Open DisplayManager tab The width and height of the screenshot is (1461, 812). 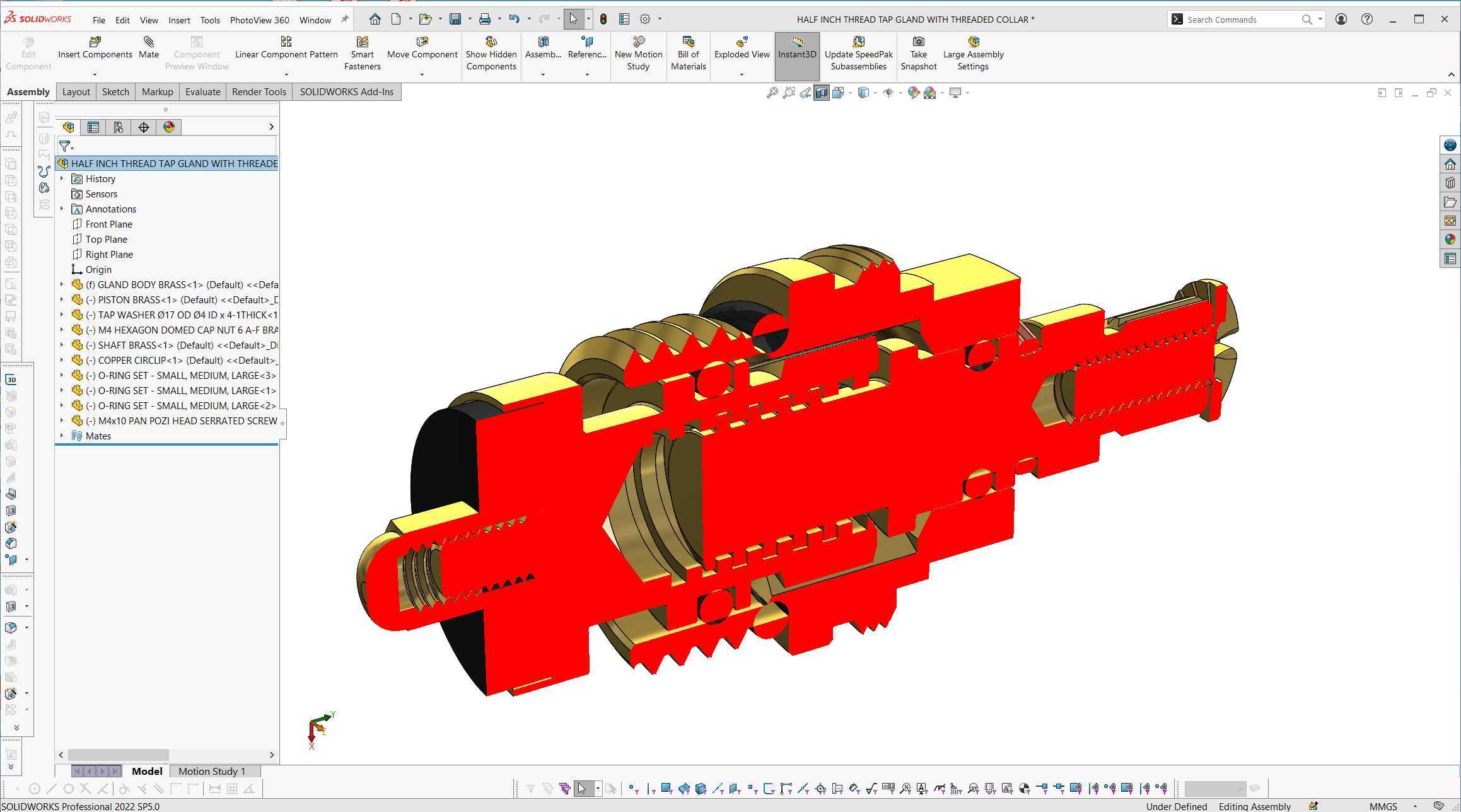[x=169, y=127]
